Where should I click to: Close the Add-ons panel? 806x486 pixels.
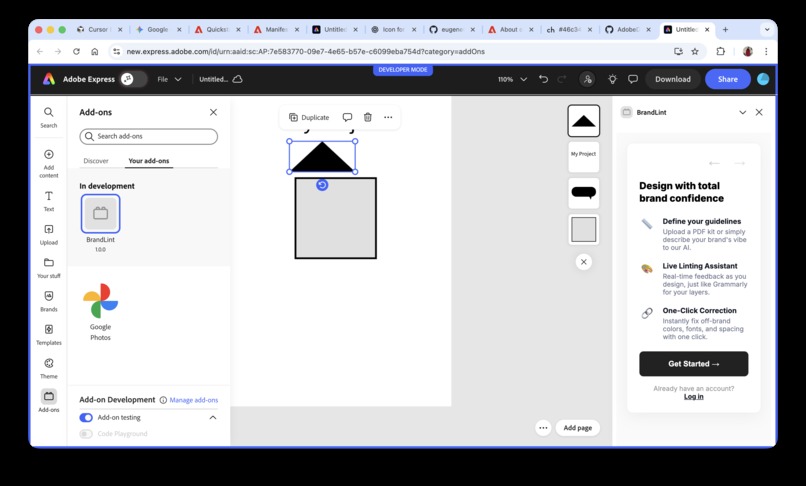(x=213, y=112)
